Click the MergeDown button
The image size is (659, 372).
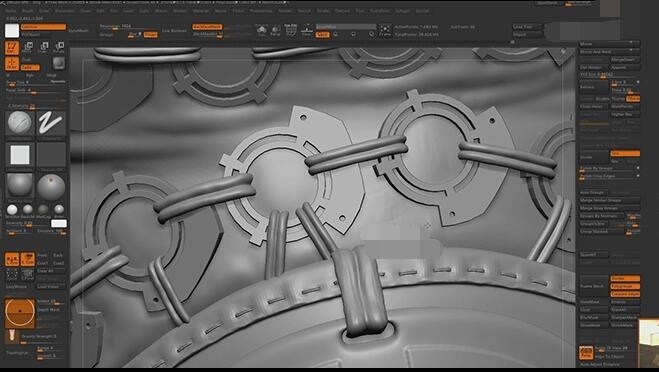[625, 60]
